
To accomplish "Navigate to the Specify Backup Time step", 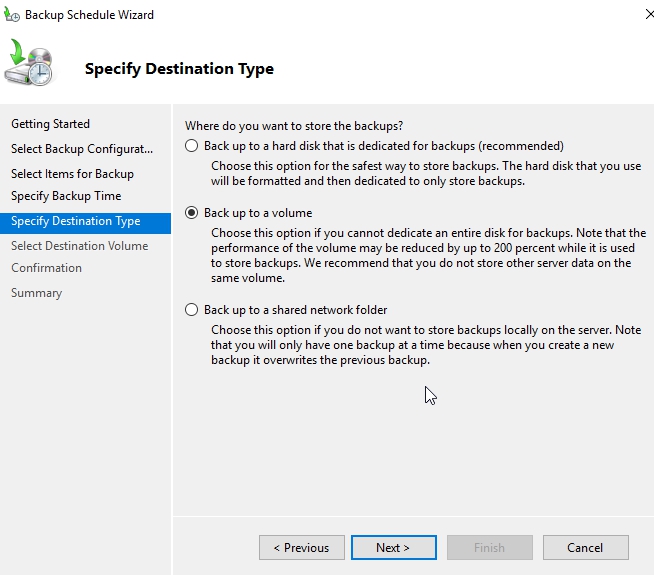I will (66, 196).
